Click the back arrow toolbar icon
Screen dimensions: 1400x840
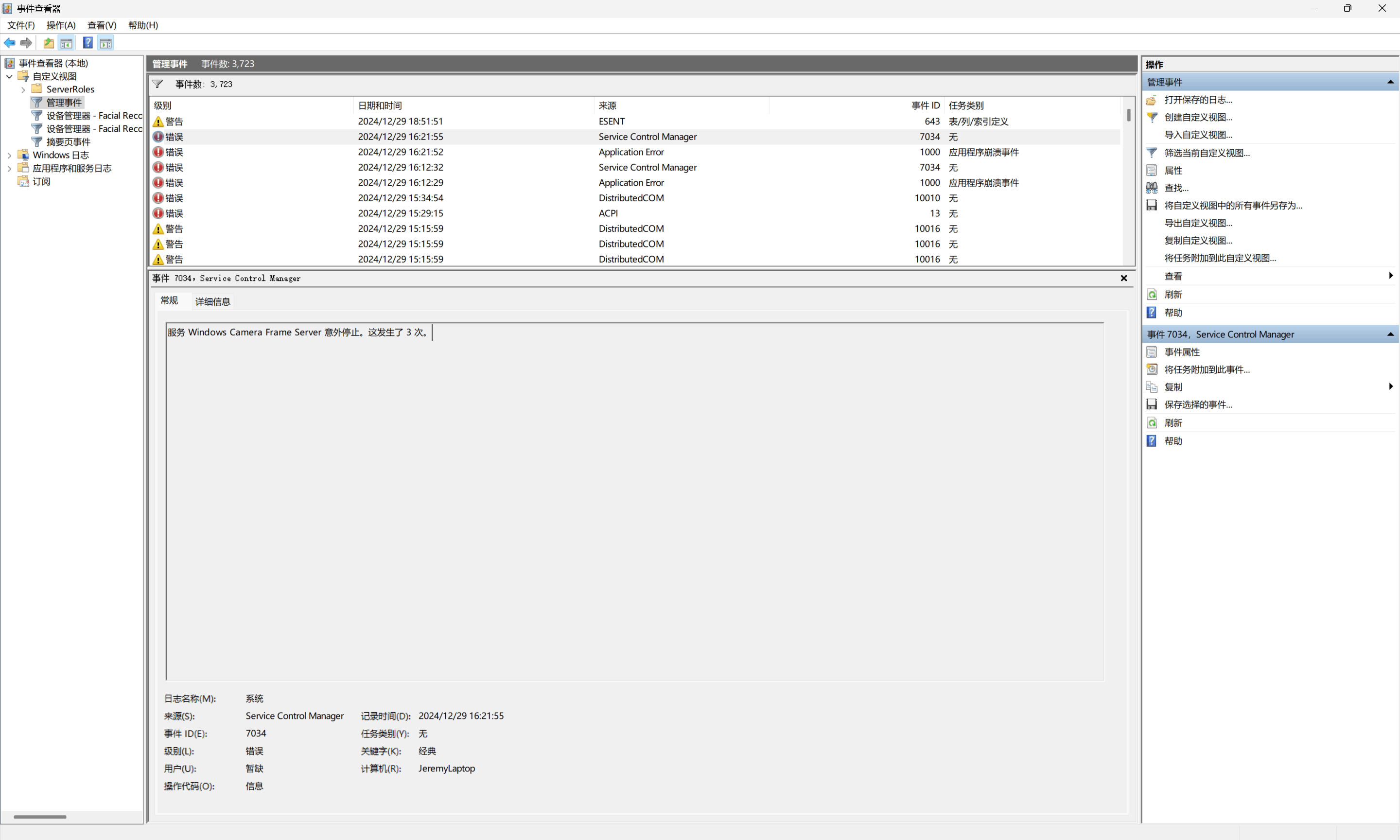pos(10,43)
